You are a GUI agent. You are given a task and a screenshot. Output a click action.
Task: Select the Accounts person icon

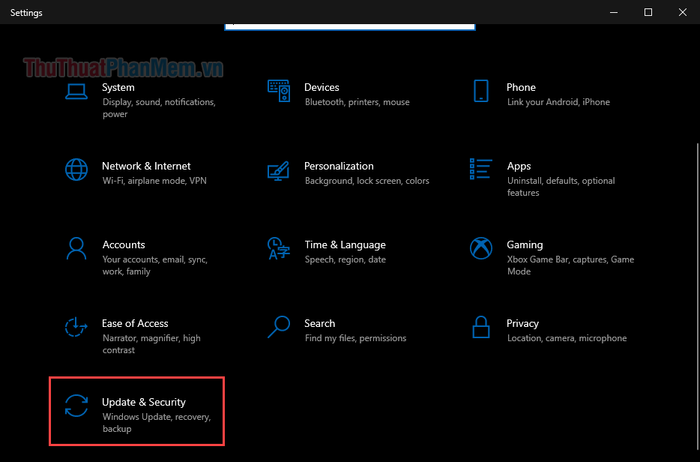pyautogui.click(x=76, y=248)
